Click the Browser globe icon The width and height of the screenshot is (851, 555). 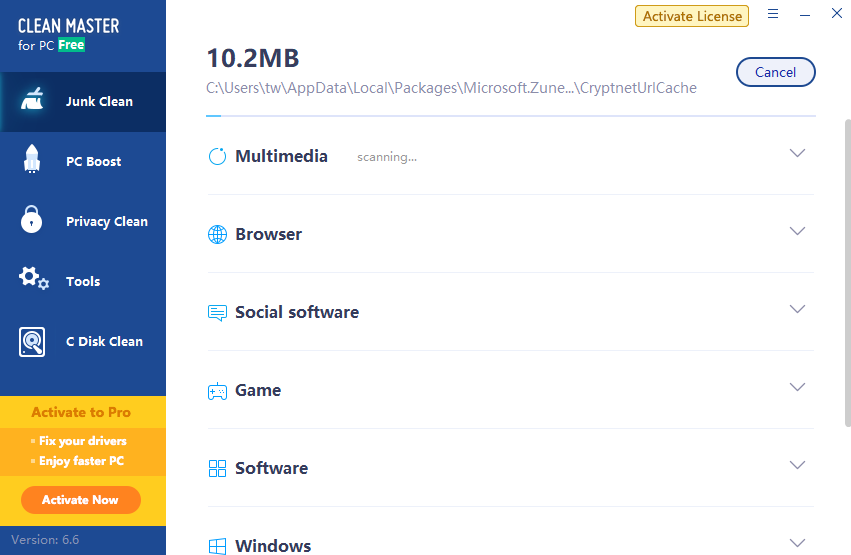[217, 234]
